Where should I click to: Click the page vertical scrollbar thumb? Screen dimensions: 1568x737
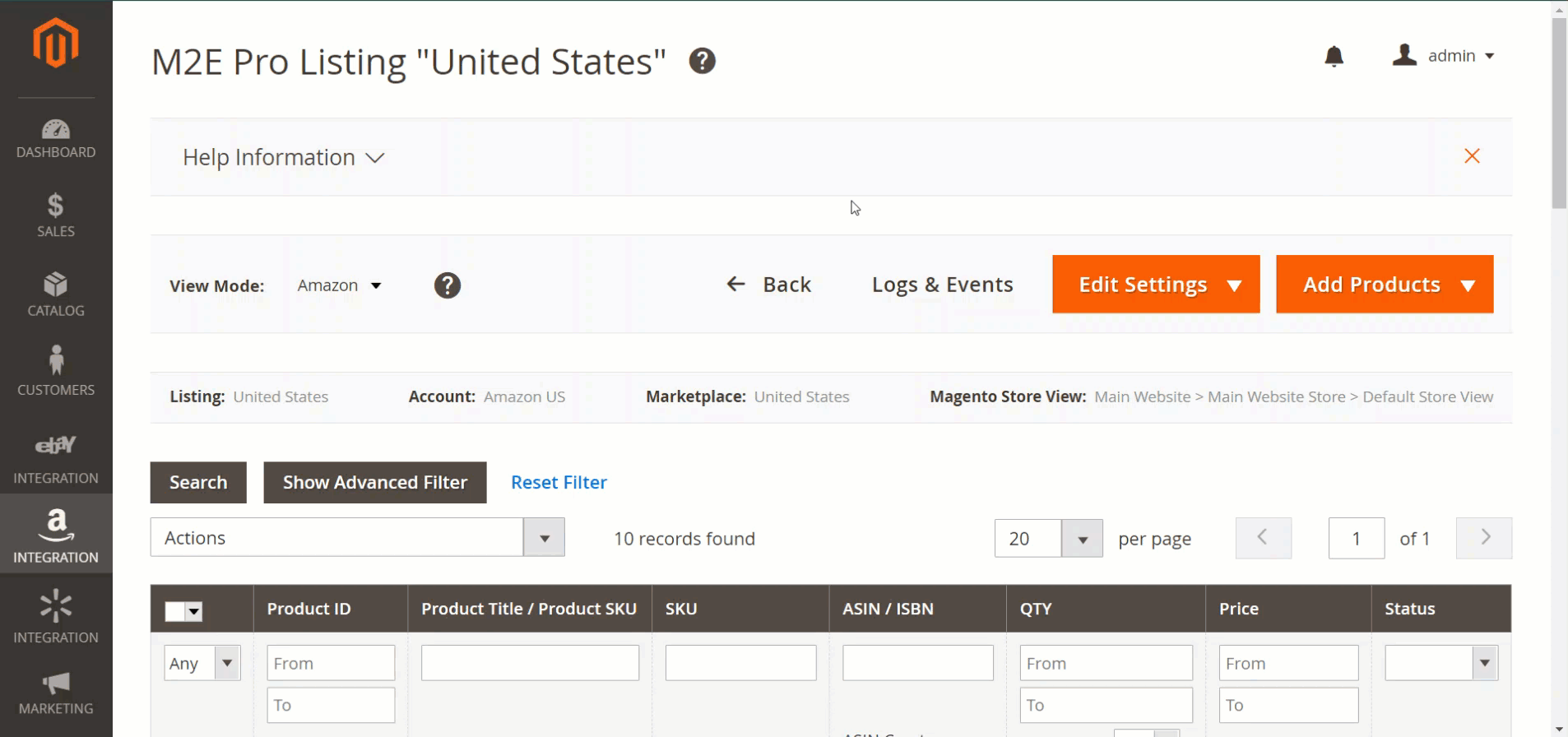coord(1560,114)
